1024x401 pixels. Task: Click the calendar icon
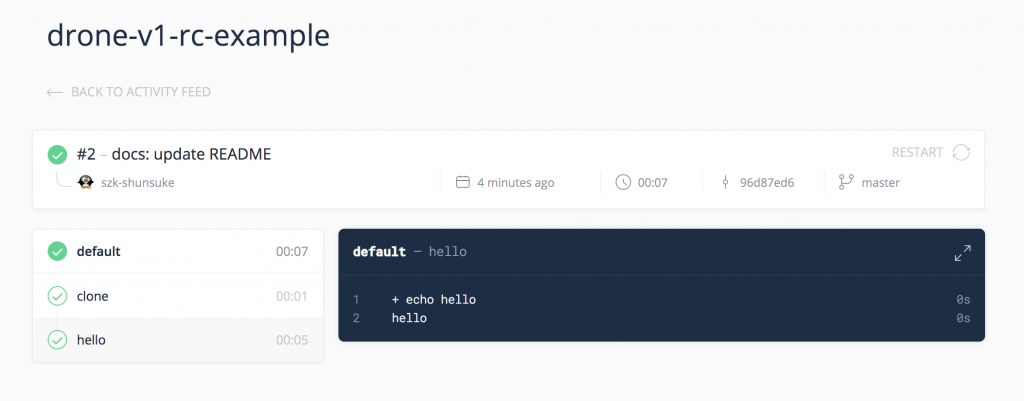coord(463,183)
